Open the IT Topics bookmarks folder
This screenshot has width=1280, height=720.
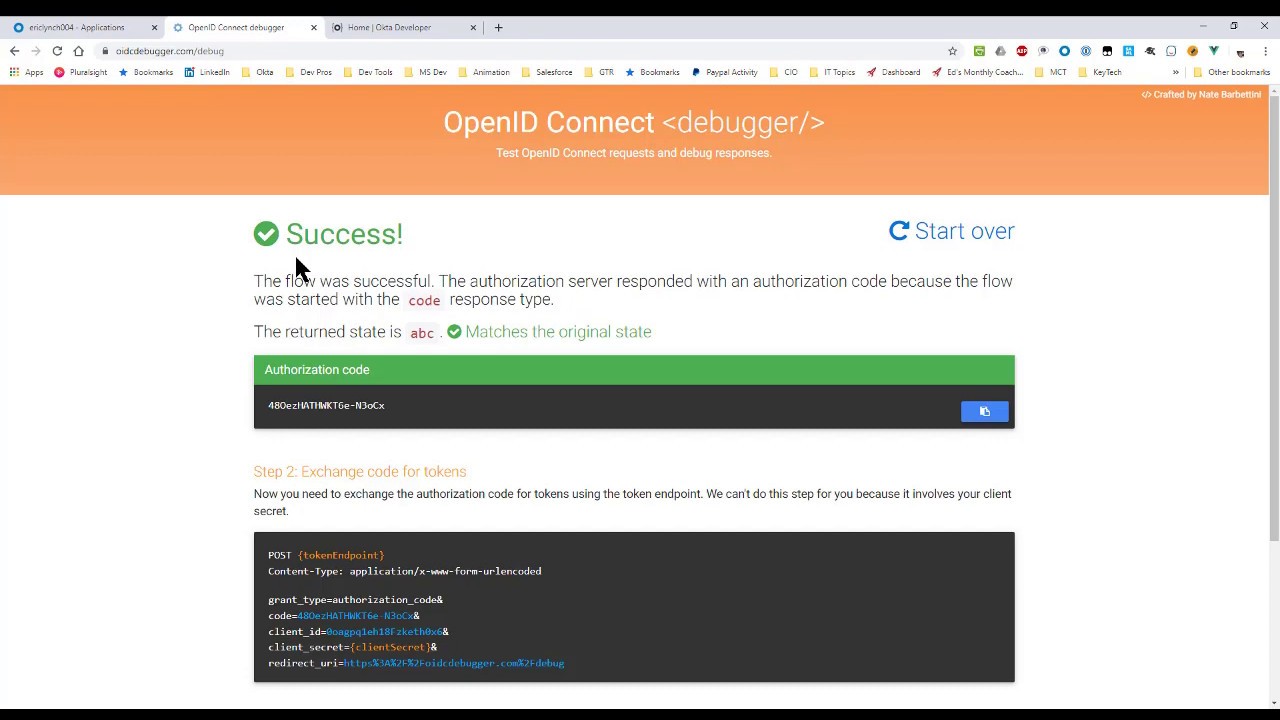[832, 72]
